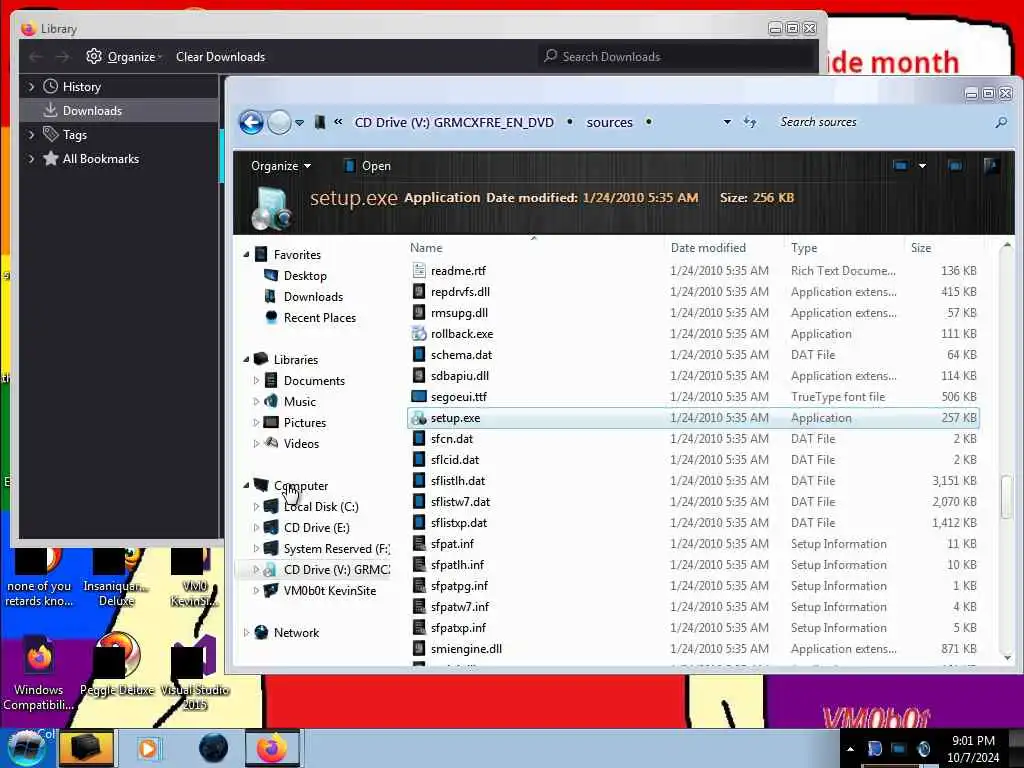This screenshot has height=768, width=1024.
Task: Select file sfpat.inf
Action: click(x=452, y=543)
